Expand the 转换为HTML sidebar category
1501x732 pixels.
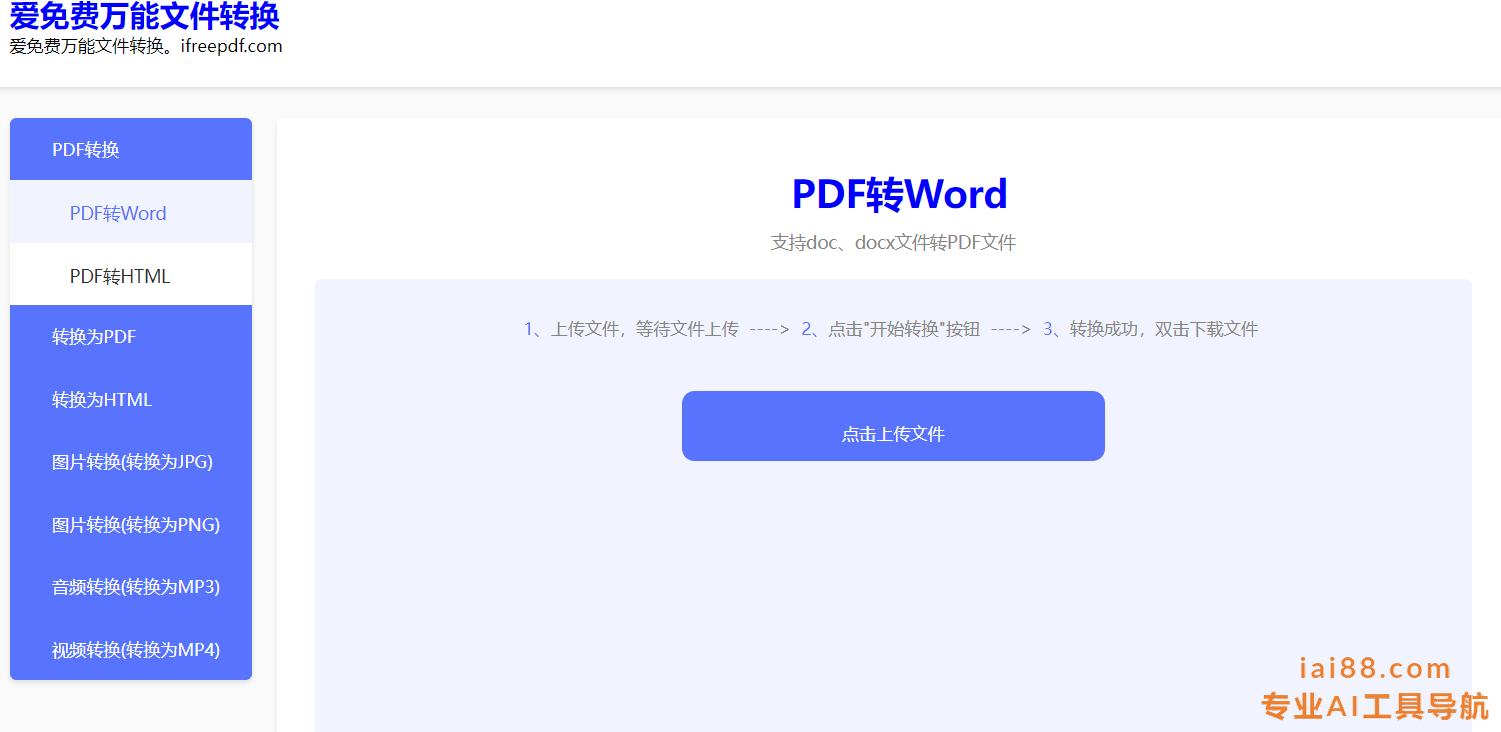(102, 400)
